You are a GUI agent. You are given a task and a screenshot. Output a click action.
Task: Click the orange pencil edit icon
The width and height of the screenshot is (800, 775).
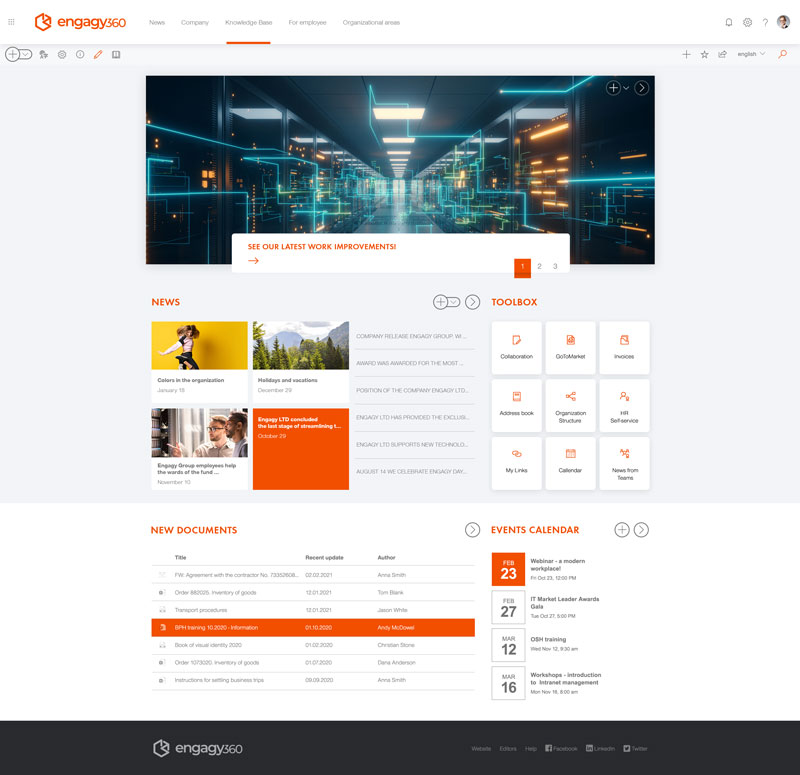[98, 54]
